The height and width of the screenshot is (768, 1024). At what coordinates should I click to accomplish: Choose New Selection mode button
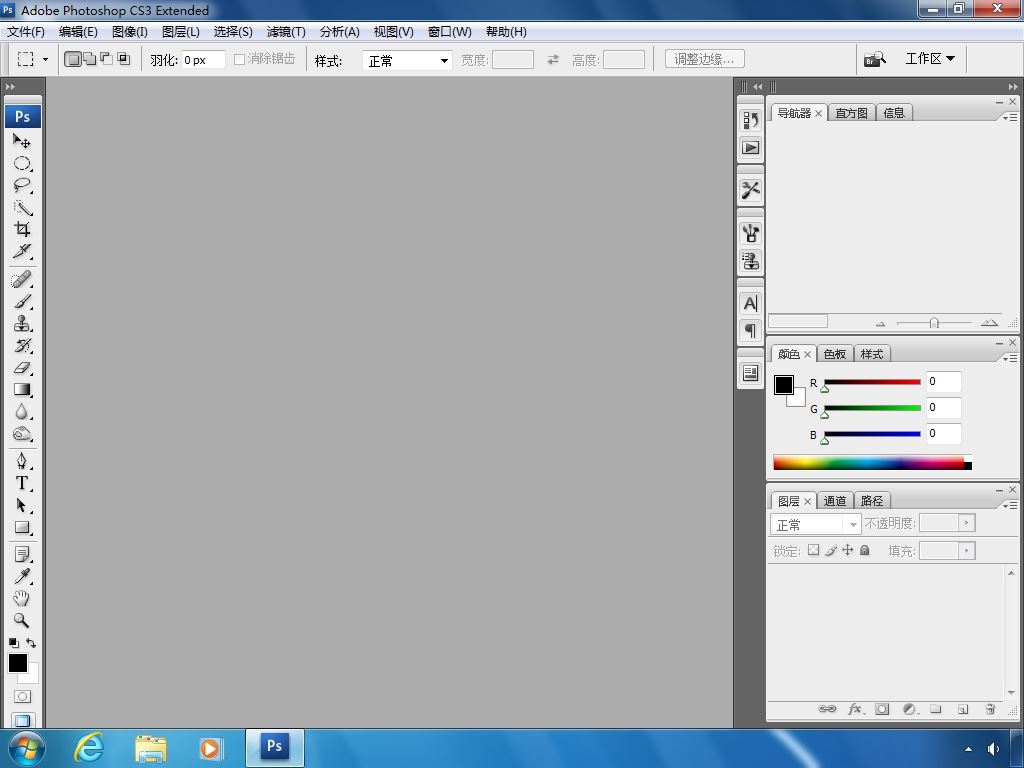tap(73, 59)
